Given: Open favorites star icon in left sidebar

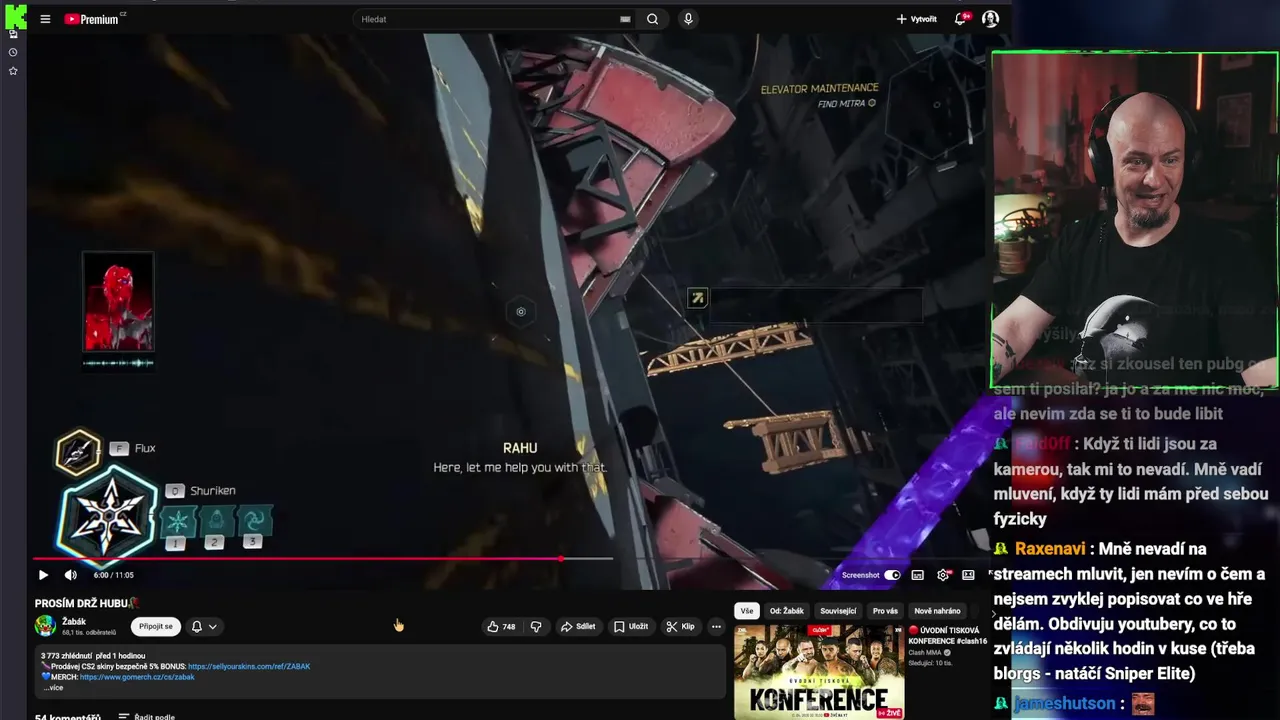Looking at the screenshot, I should pos(13,71).
